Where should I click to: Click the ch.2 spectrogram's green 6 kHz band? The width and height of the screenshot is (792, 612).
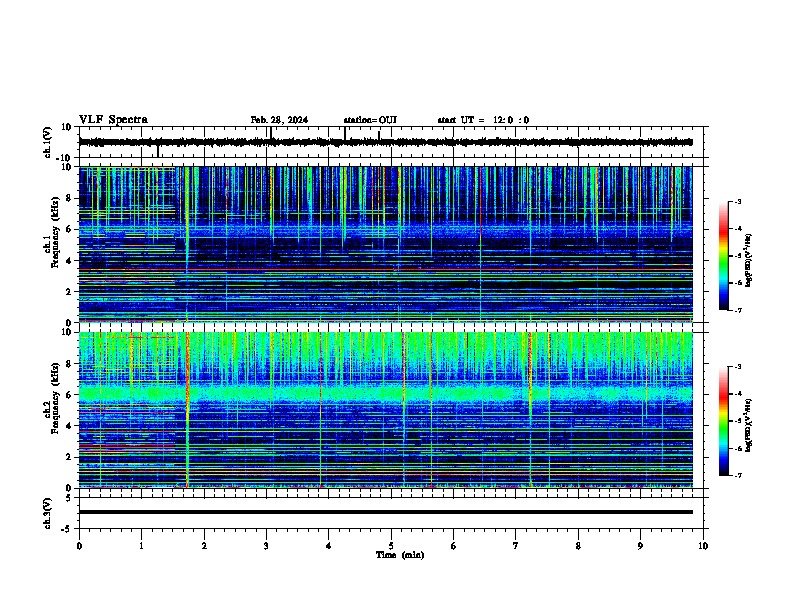pos(385,392)
